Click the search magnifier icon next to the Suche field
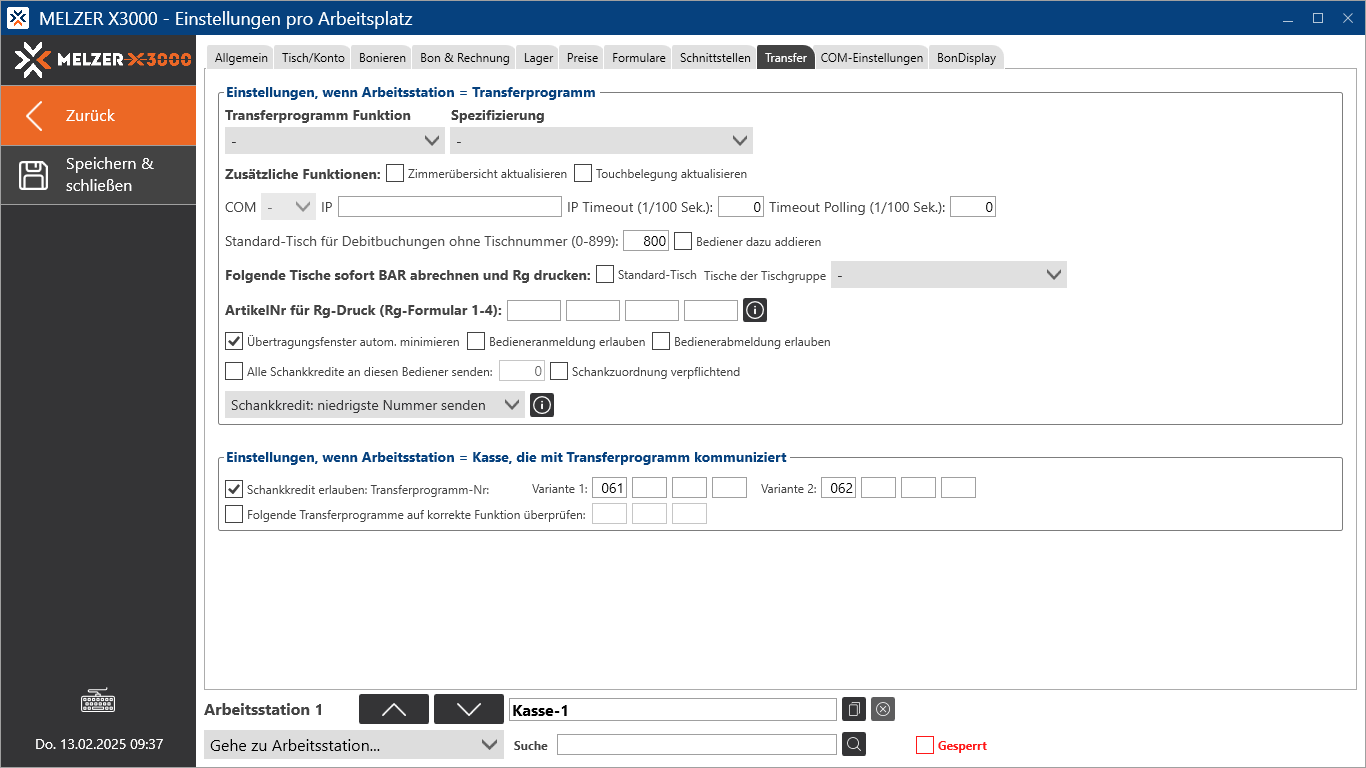Viewport: 1366px width, 768px height. click(853, 744)
